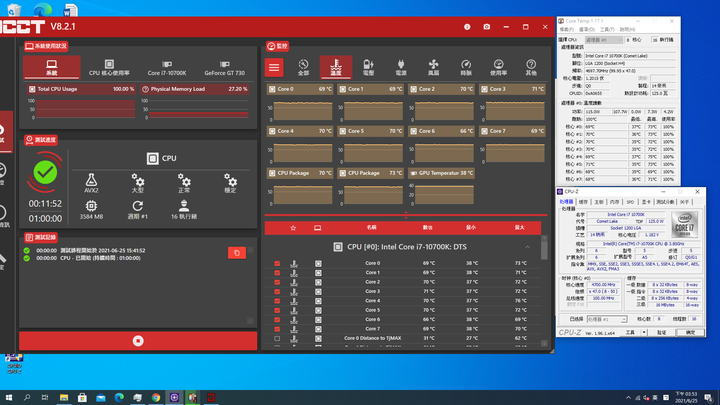
Task: Click the OK button in CPU-Z
Action: (690, 332)
